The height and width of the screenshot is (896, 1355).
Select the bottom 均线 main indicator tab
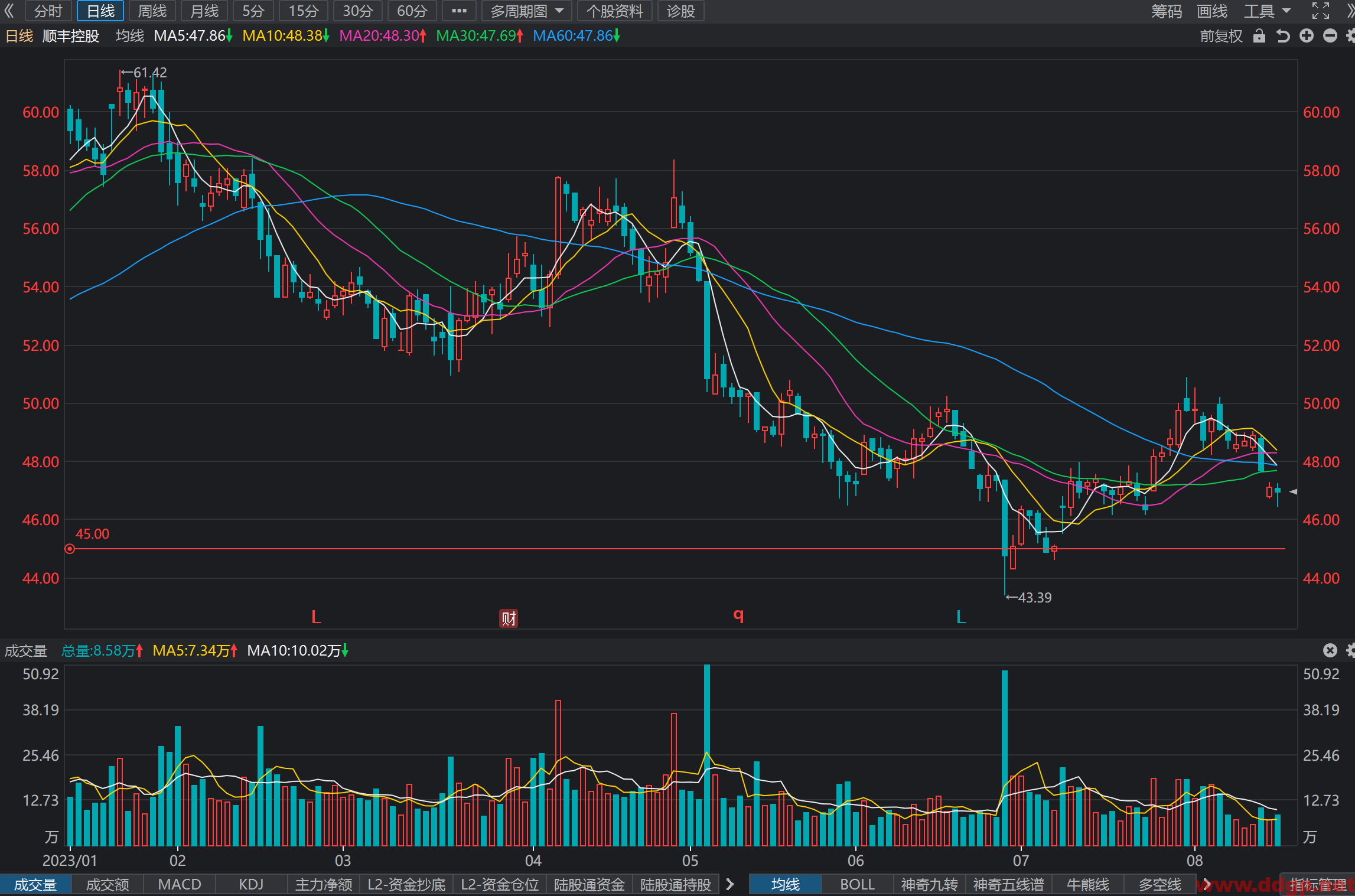coord(786,884)
